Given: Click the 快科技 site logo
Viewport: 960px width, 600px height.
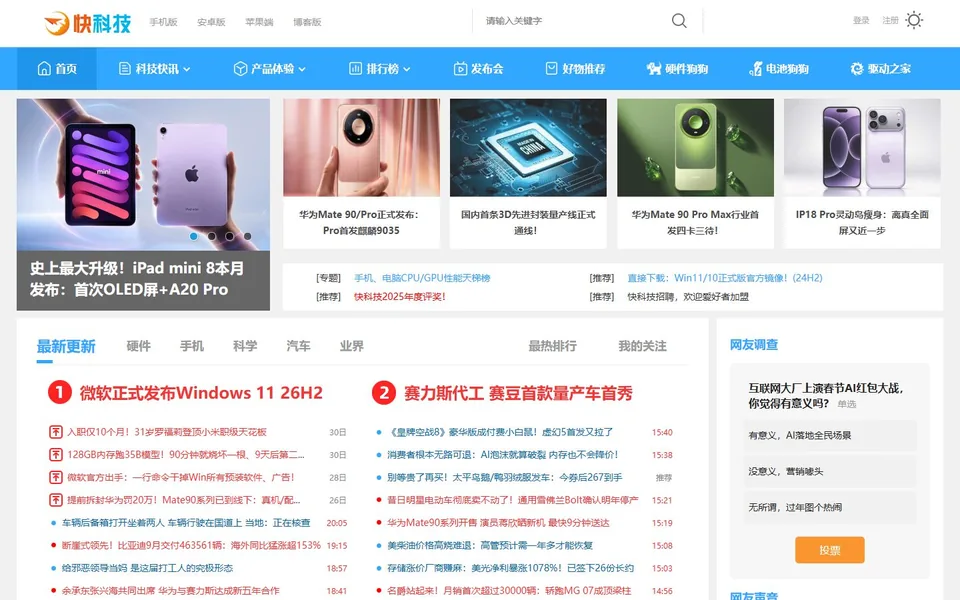Looking at the screenshot, I should click(88, 23).
